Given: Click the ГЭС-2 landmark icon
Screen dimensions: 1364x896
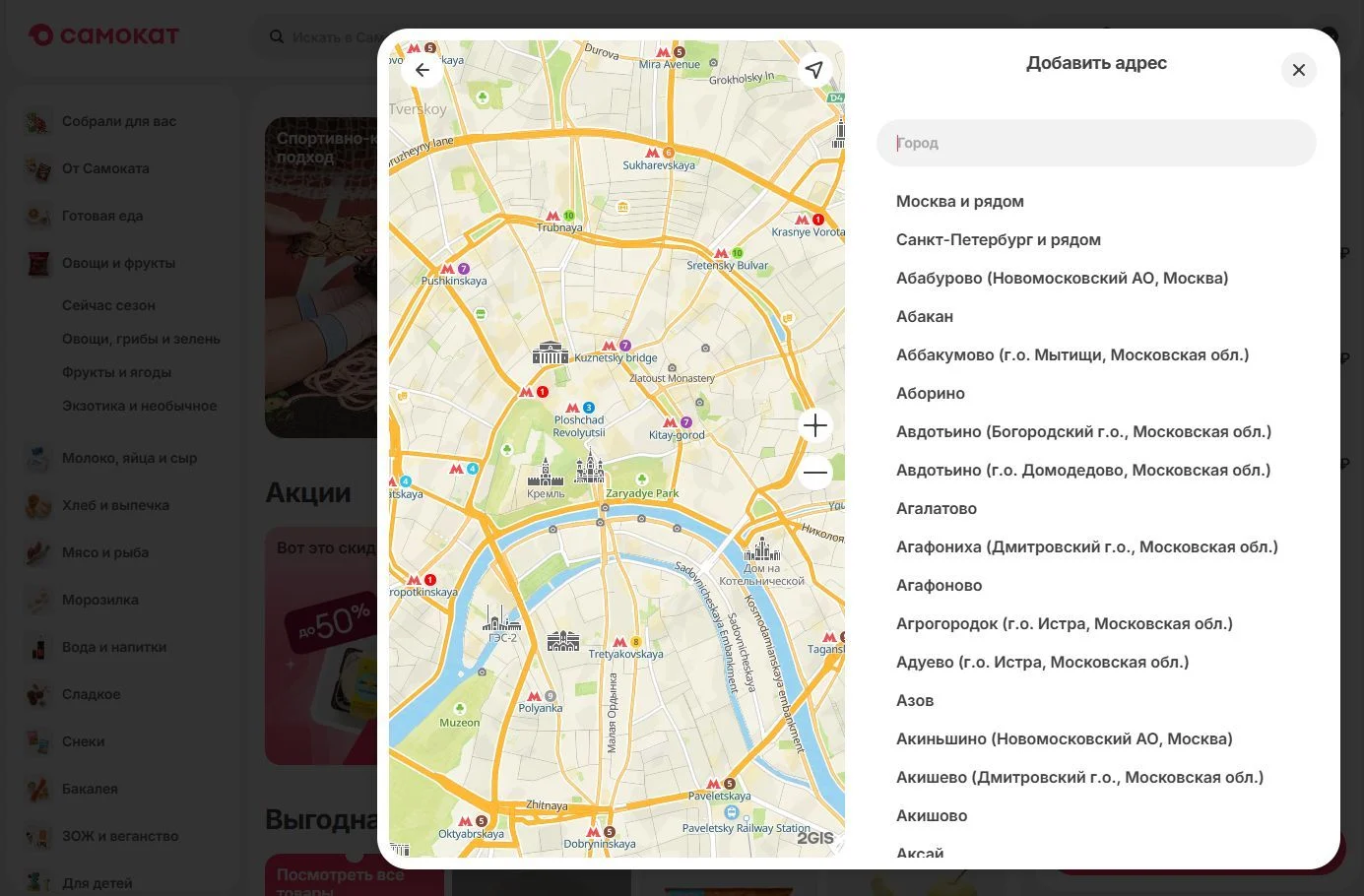Looking at the screenshot, I should (x=501, y=619).
